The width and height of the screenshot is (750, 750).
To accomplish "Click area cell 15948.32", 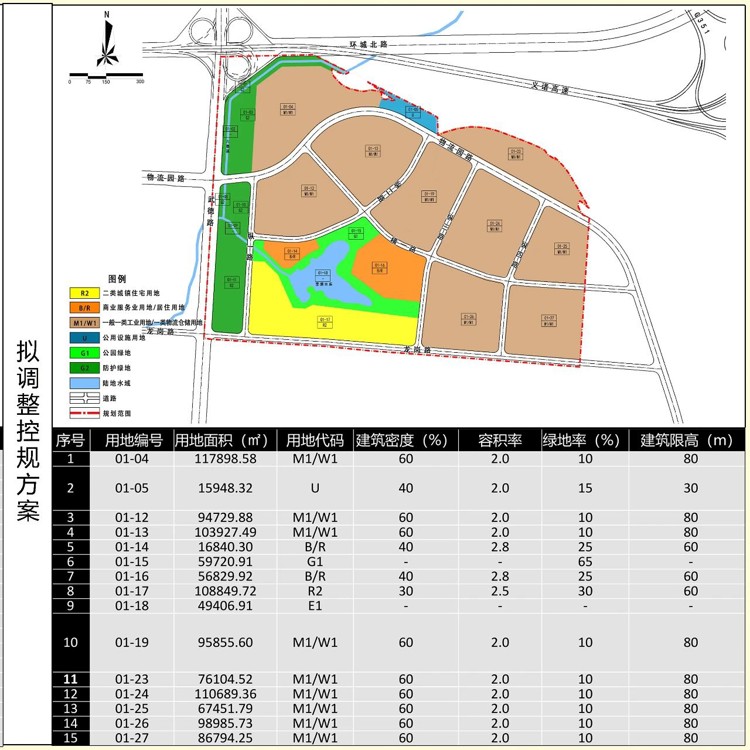I will (225, 488).
